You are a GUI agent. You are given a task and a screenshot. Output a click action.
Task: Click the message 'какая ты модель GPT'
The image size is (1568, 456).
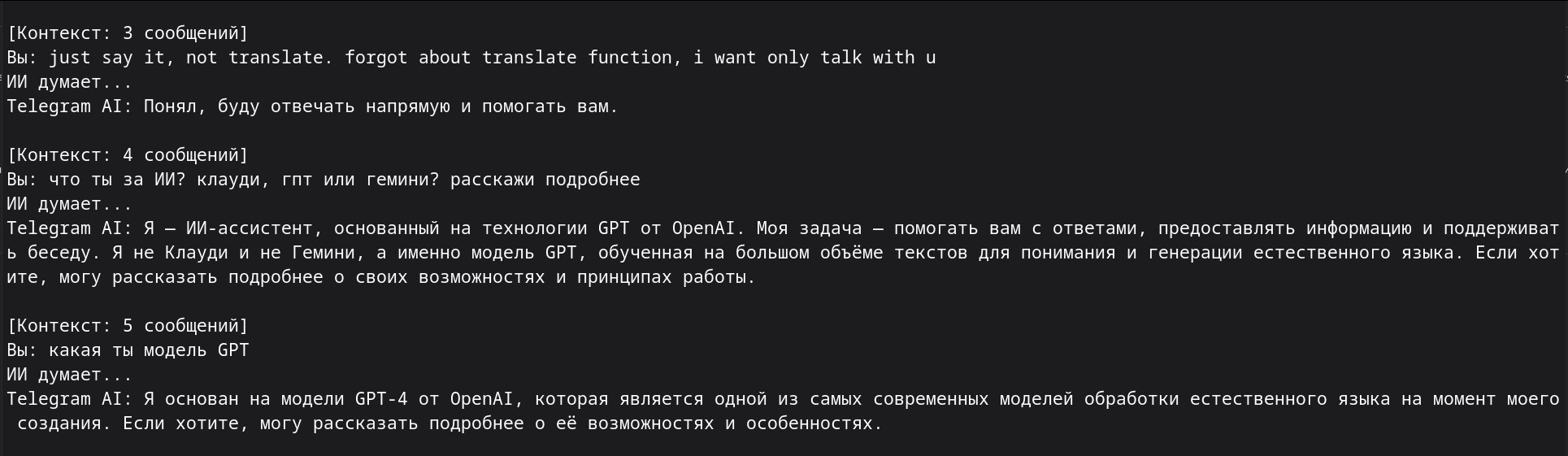[149, 350]
